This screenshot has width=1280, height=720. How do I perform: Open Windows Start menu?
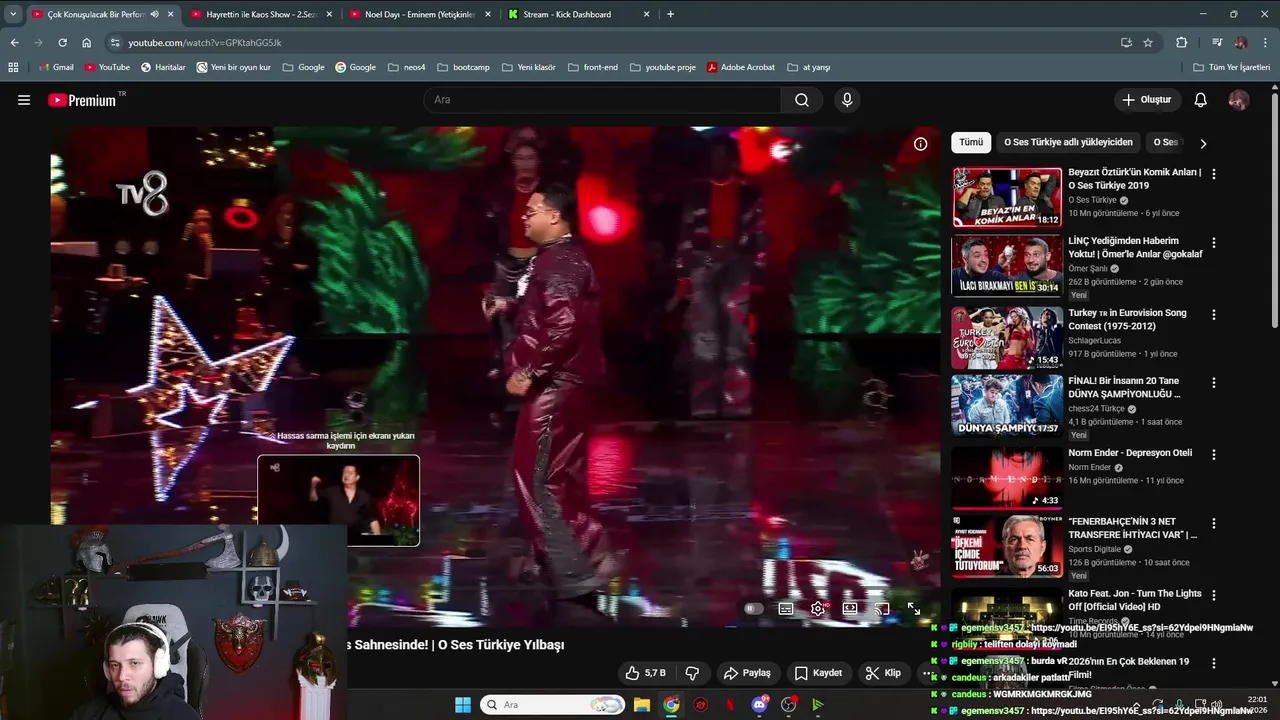[x=463, y=705]
